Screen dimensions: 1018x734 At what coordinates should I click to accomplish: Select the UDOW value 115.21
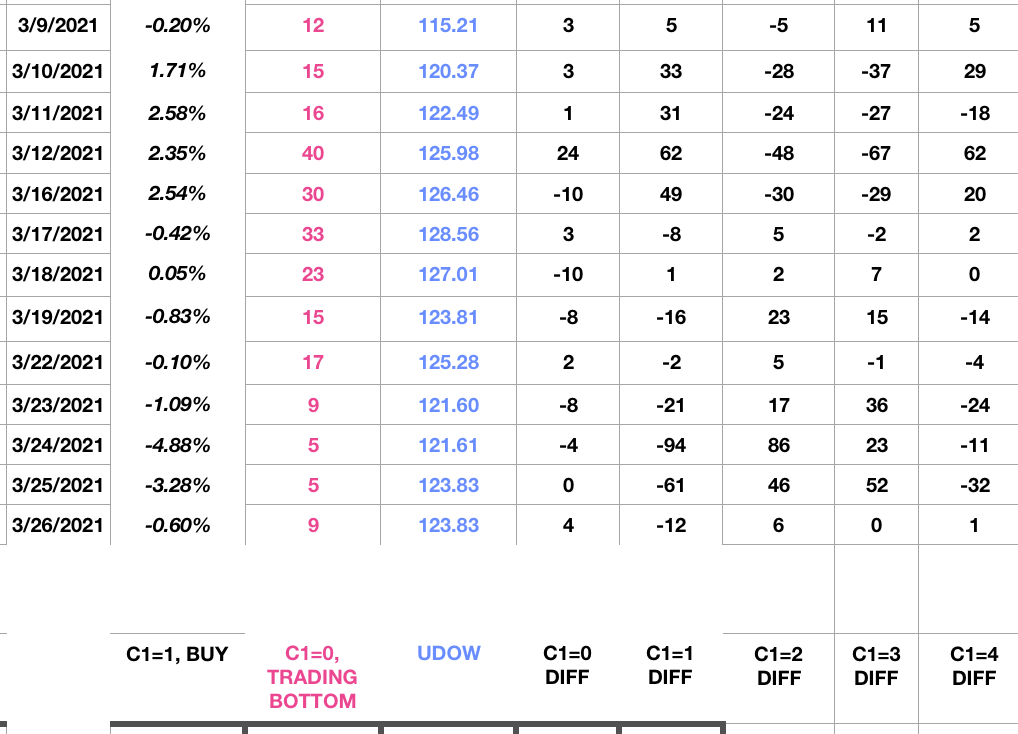[x=449, y=25]
